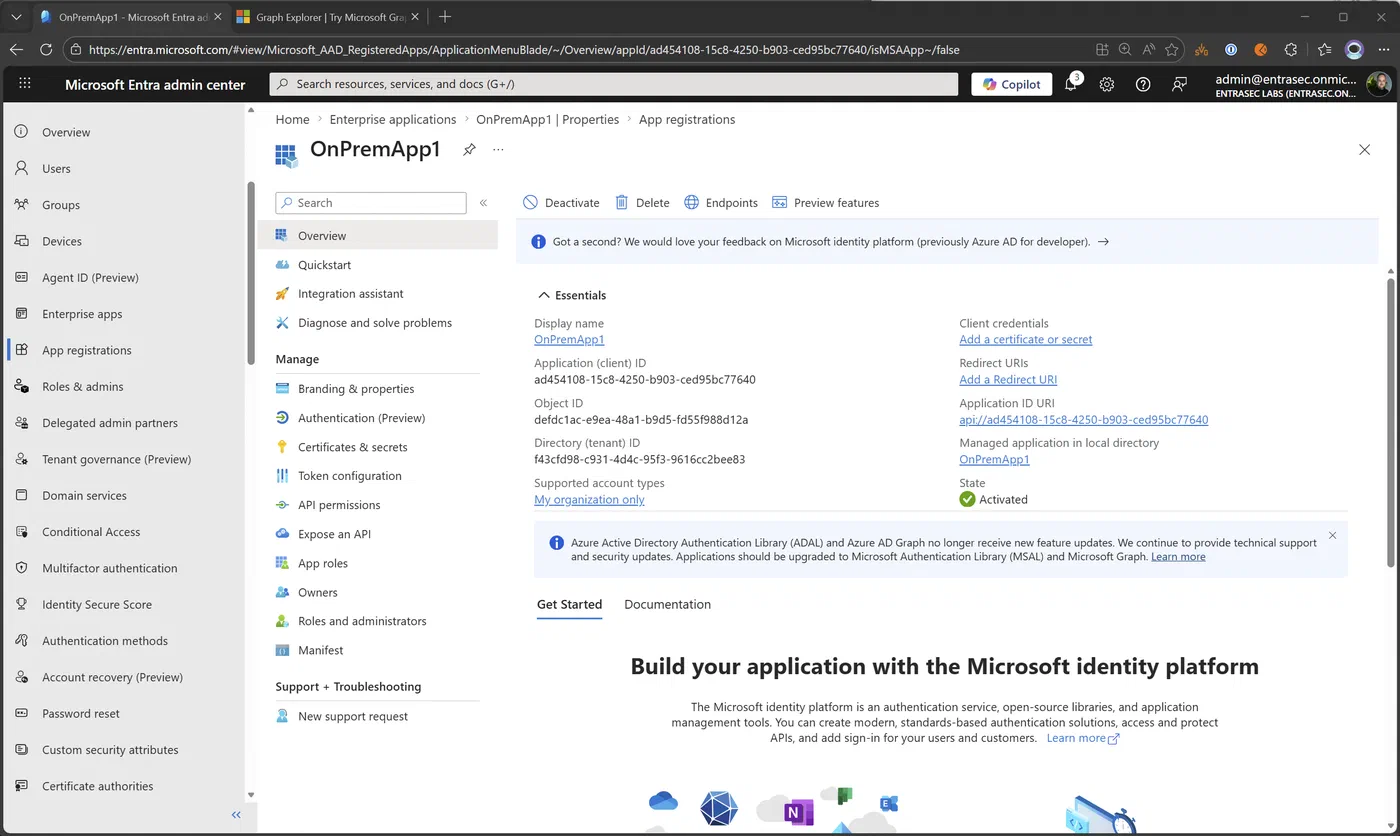Switch to the Graph Explorer browser tab
Viewport: 1400px width, 836px height.
(x=328, y=17)
